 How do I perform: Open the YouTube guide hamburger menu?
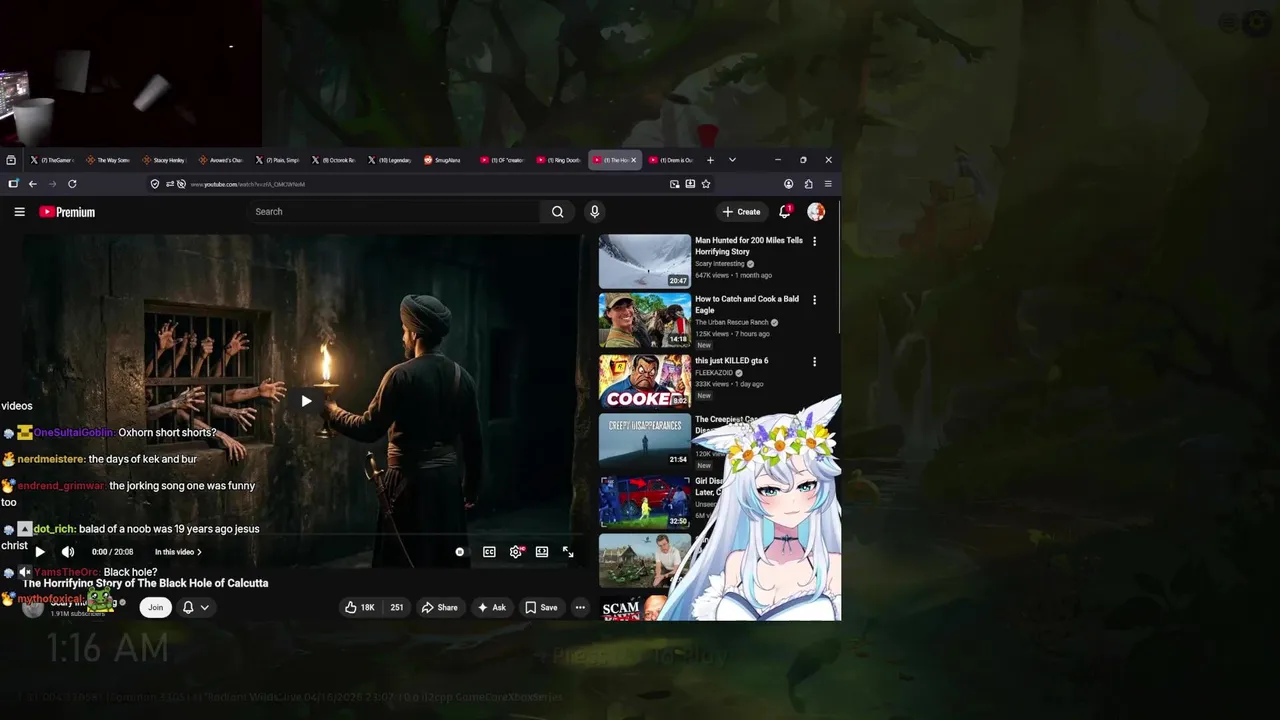tap(19, 212)
